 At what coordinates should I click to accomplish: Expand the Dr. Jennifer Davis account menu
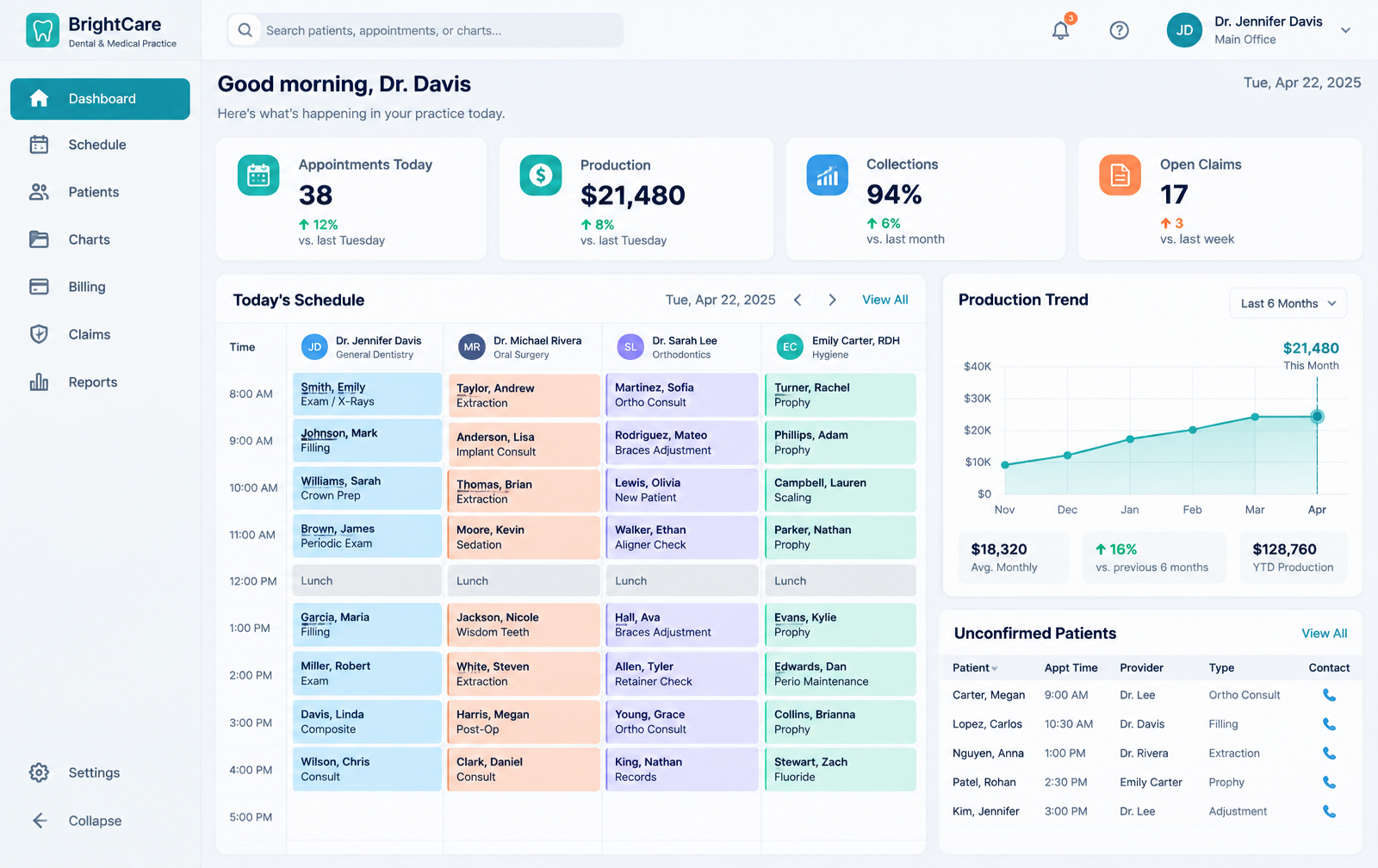click(1345, 30)
